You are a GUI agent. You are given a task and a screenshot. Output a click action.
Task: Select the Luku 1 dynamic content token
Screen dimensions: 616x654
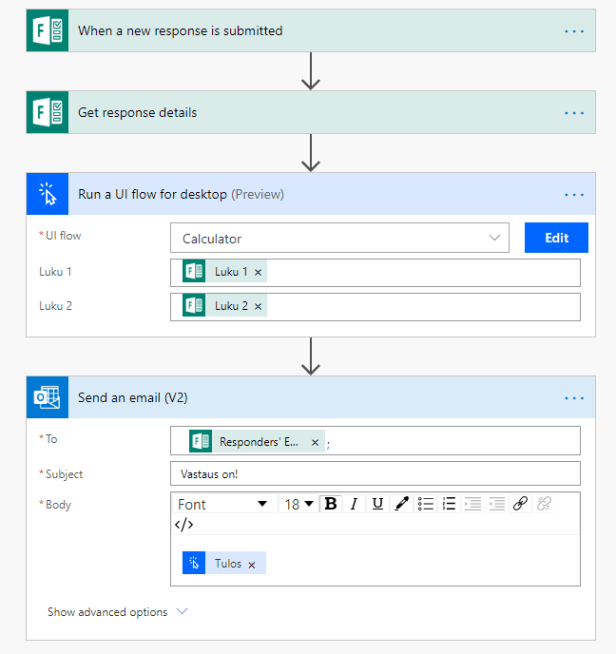(224, 272)
